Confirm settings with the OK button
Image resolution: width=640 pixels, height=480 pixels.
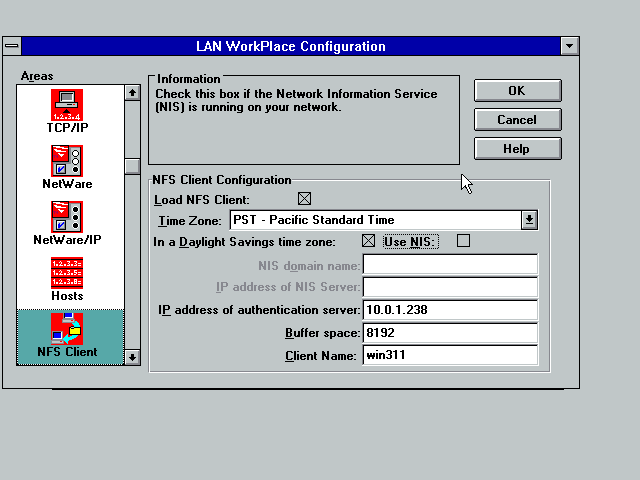(518, 91)
